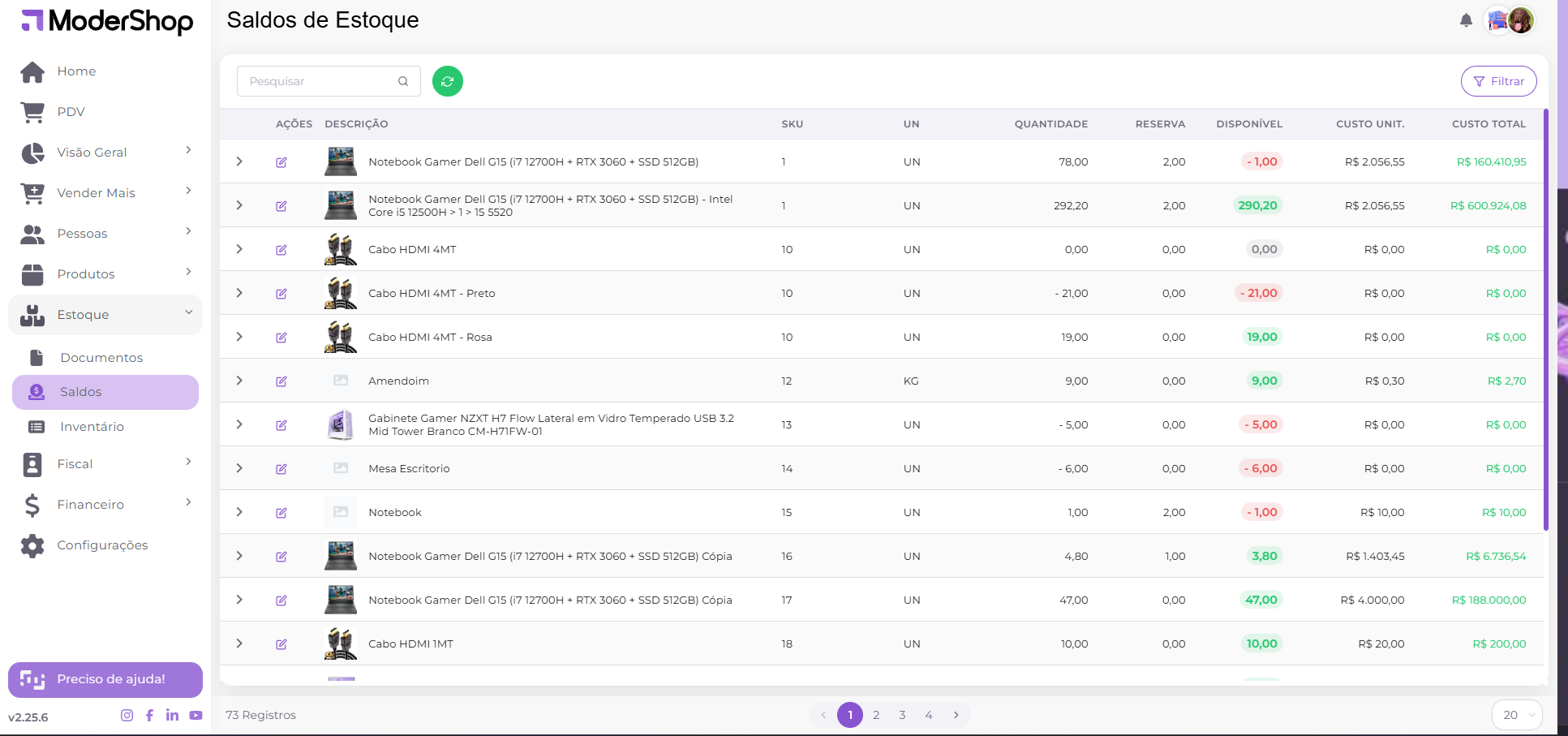Open the YouTube link icon

click(195, 715)
